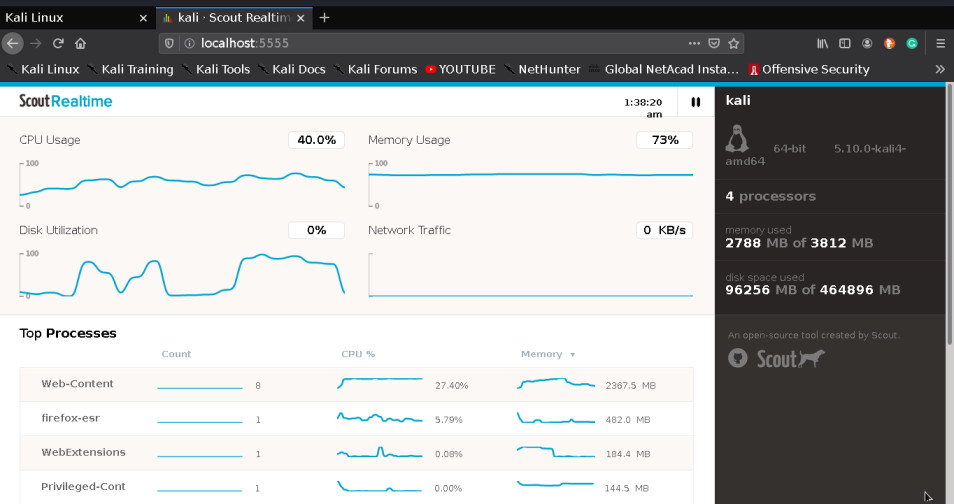Open the Library bookshelf icon
This screenshot has width=954, height=504.
823,43
